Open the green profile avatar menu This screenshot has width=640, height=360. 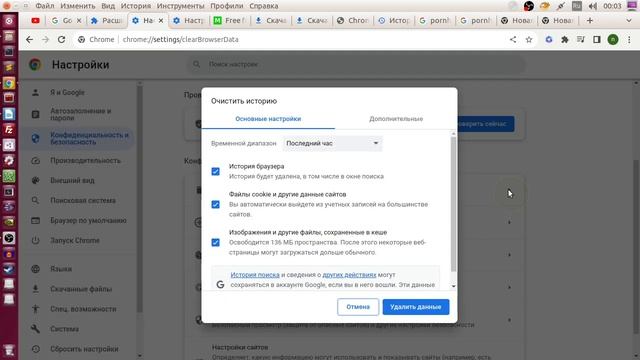click(613, 40)
